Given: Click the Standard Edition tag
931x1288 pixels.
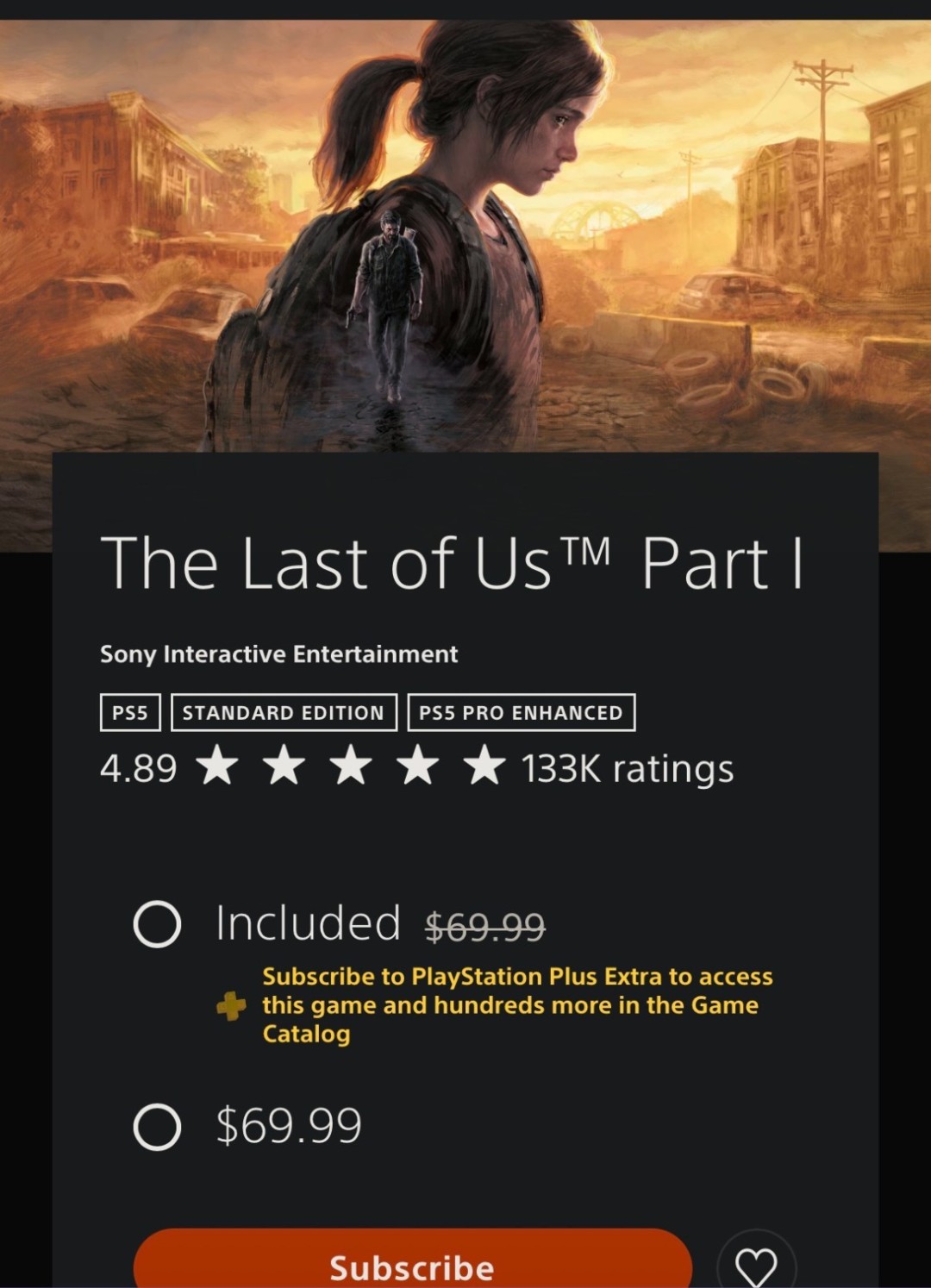Looking at the screenshot, I should tap(284, 712).
